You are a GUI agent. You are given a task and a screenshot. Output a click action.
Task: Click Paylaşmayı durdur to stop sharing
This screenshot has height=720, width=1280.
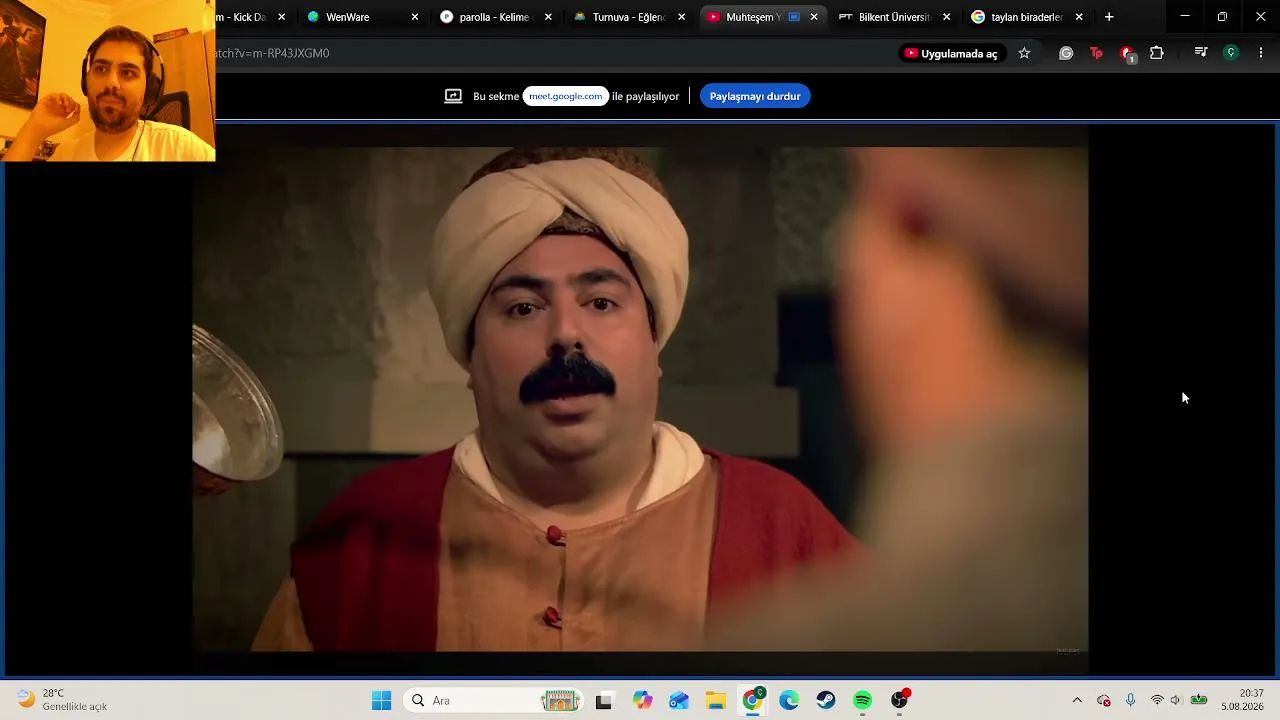pos(755,96)
